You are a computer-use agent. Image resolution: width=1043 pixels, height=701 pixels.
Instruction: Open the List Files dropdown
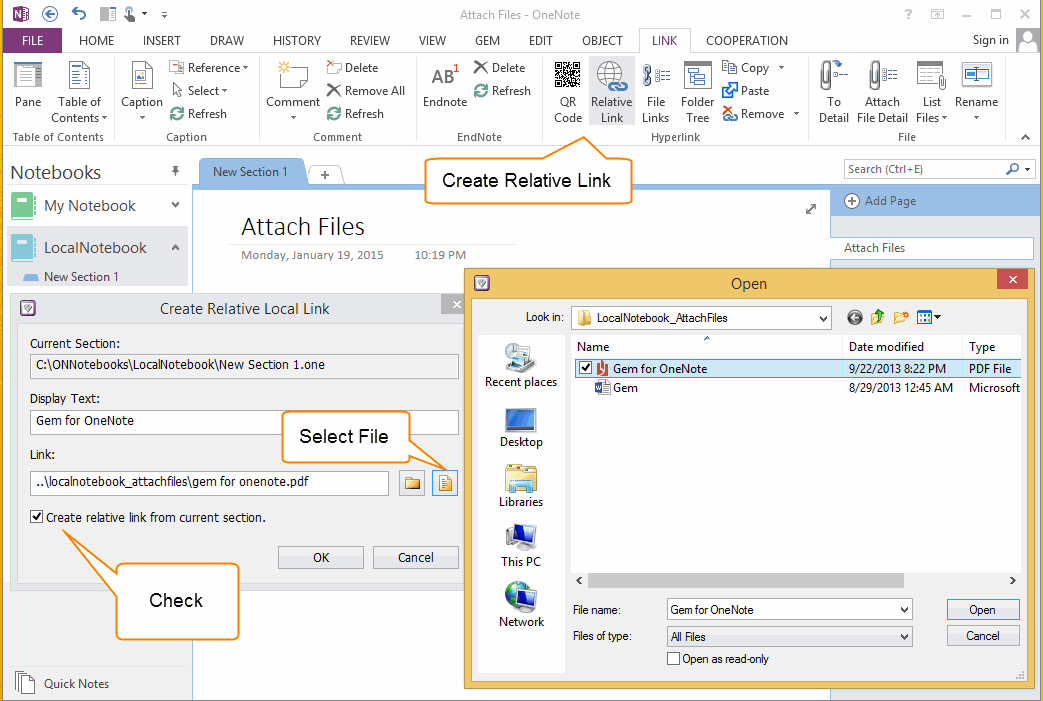click(x=931, y=92)
